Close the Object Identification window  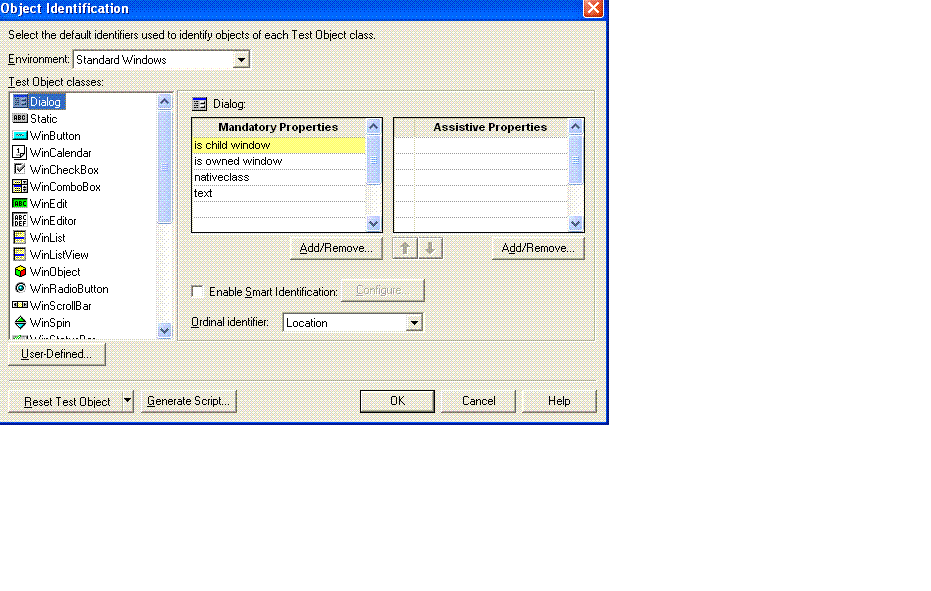tap(593, 8)
